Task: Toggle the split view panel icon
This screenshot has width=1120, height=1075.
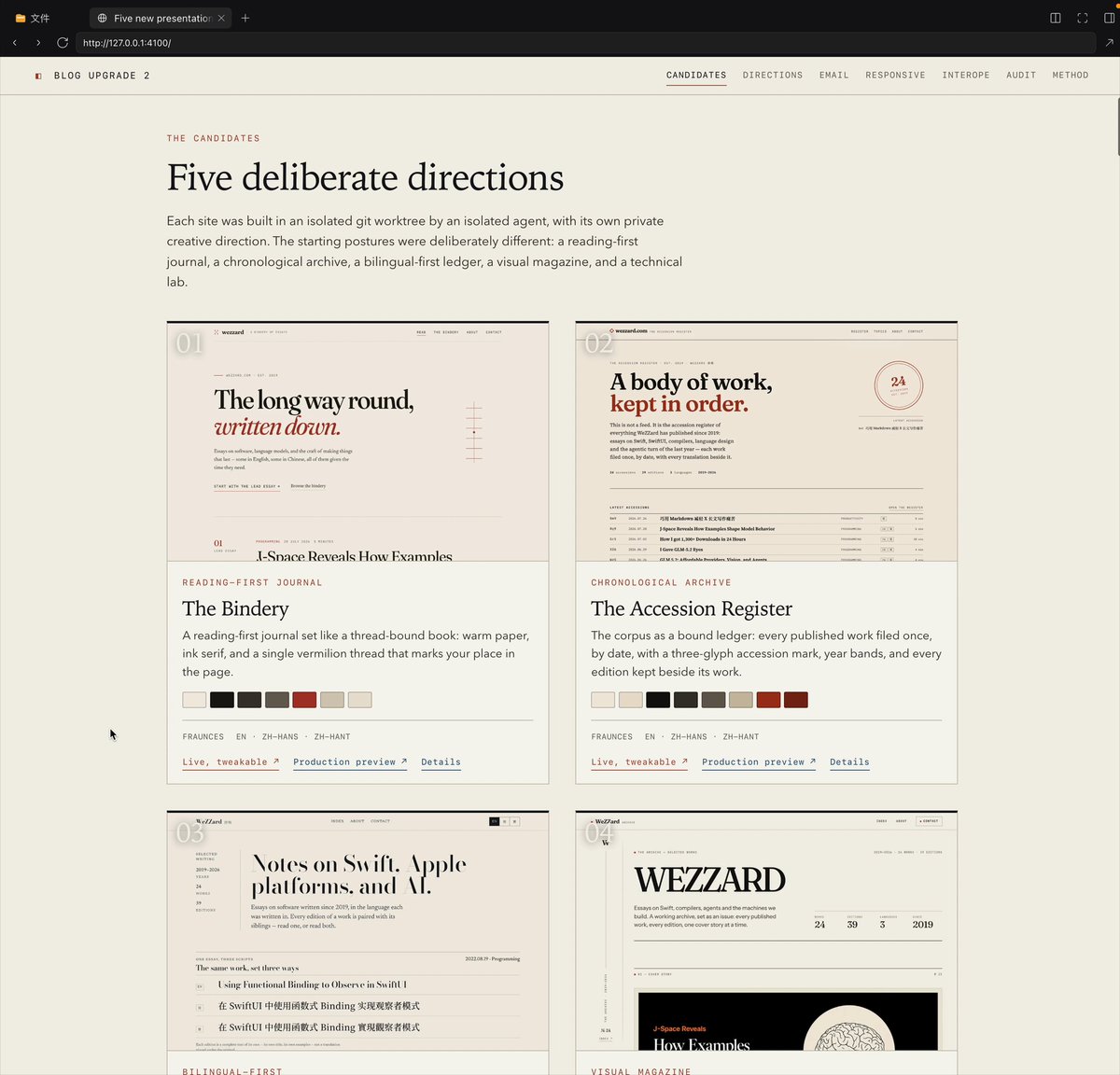Action: click(x=1056, y=18)
